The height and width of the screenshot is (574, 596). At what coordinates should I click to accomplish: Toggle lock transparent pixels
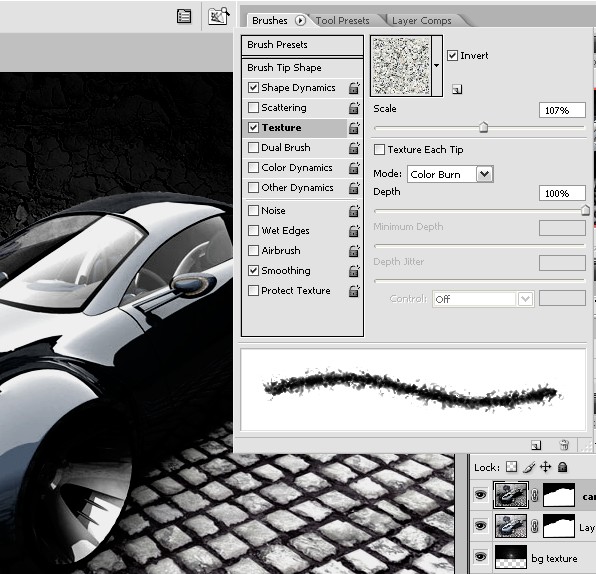click(x=512, y=466)
